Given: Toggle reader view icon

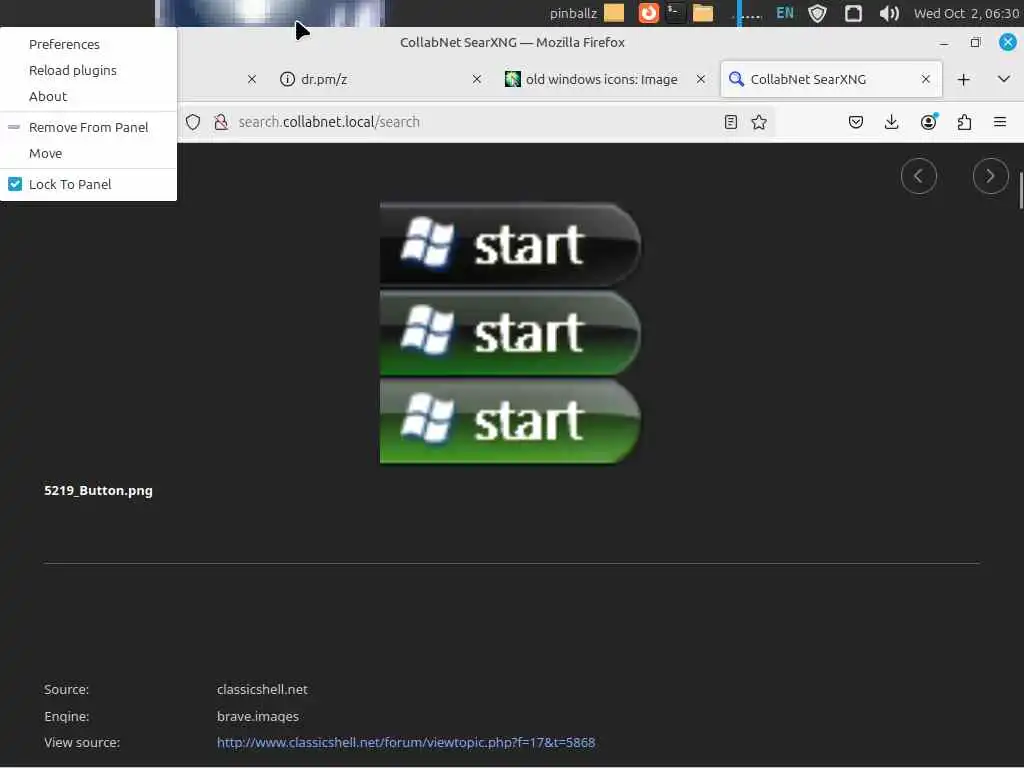Looking at the screenshot, I should pos(731,122).
